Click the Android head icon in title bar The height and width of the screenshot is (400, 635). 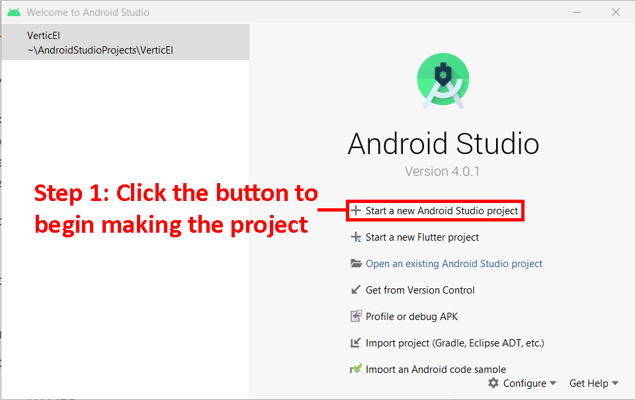click(x=14, y=12)
